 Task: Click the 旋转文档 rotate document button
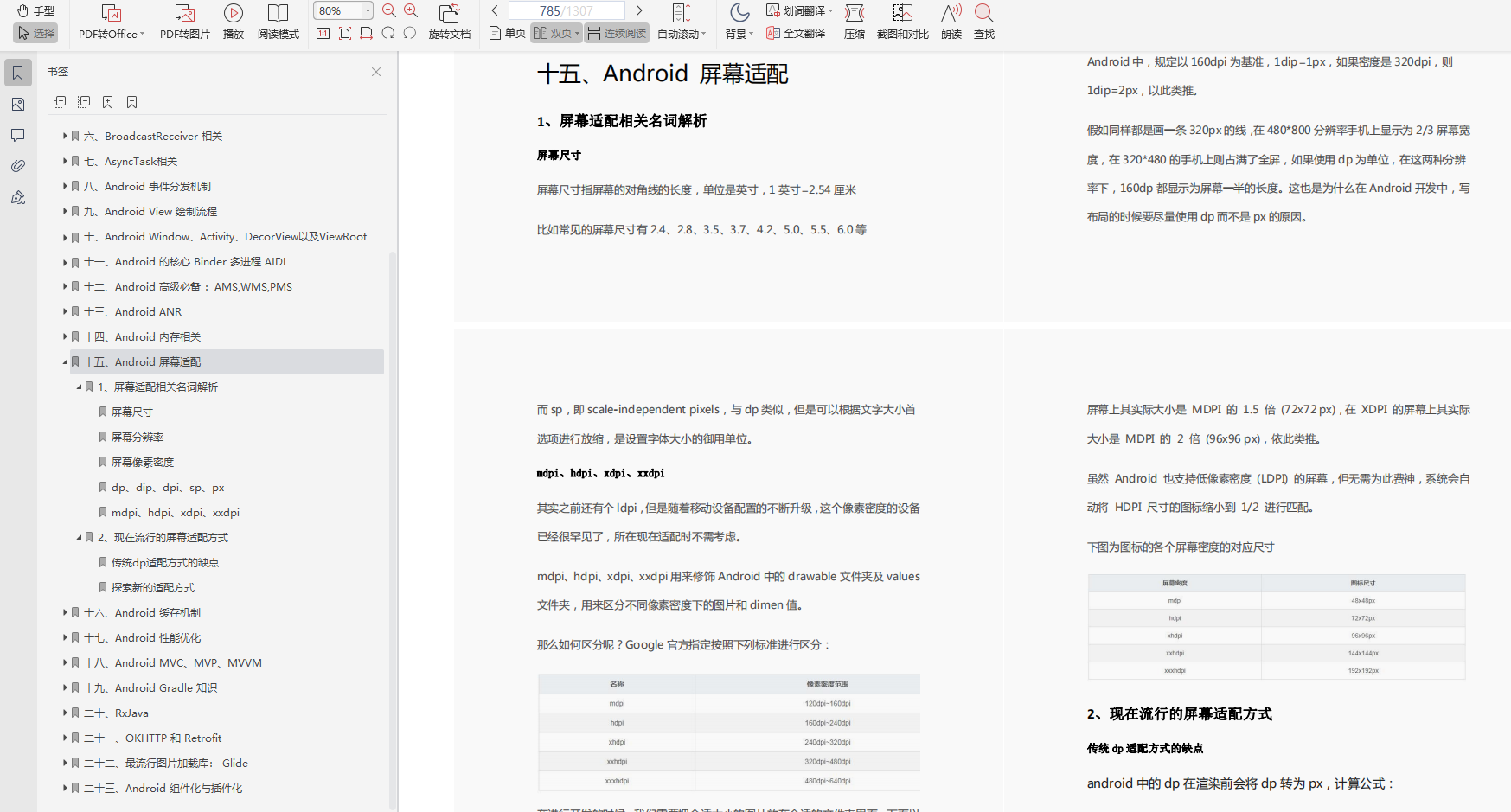click(x=450, y=22)
